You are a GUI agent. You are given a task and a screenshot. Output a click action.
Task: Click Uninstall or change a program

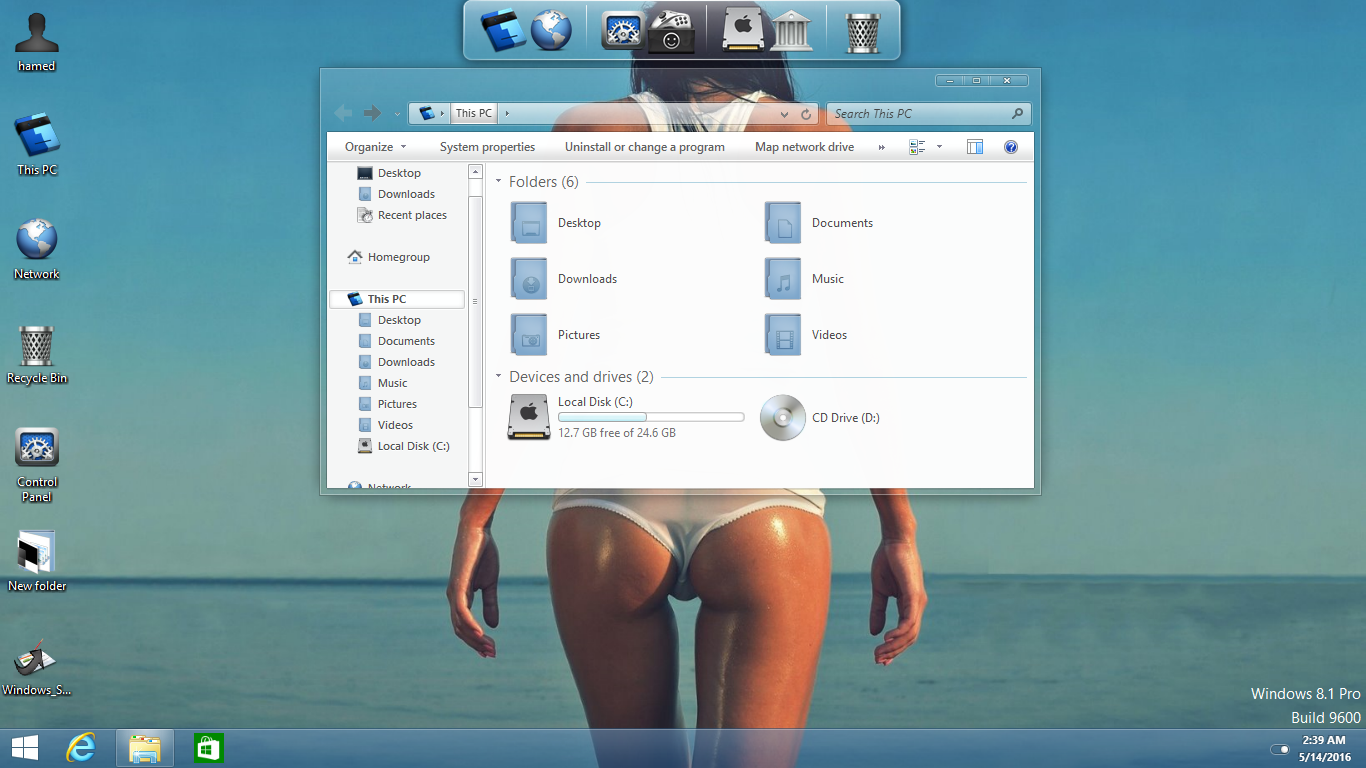pos(644,147)
